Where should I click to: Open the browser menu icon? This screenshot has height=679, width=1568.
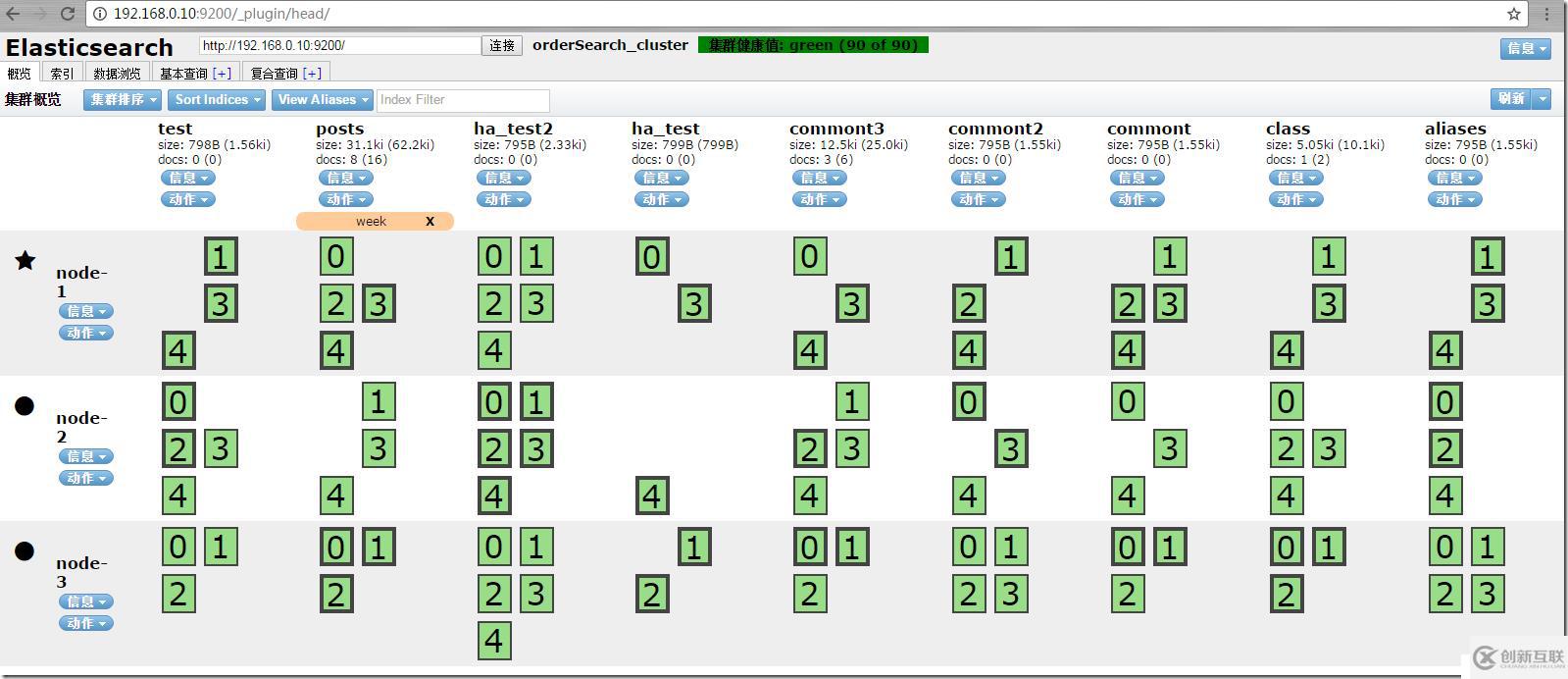tap(1548, 14)
